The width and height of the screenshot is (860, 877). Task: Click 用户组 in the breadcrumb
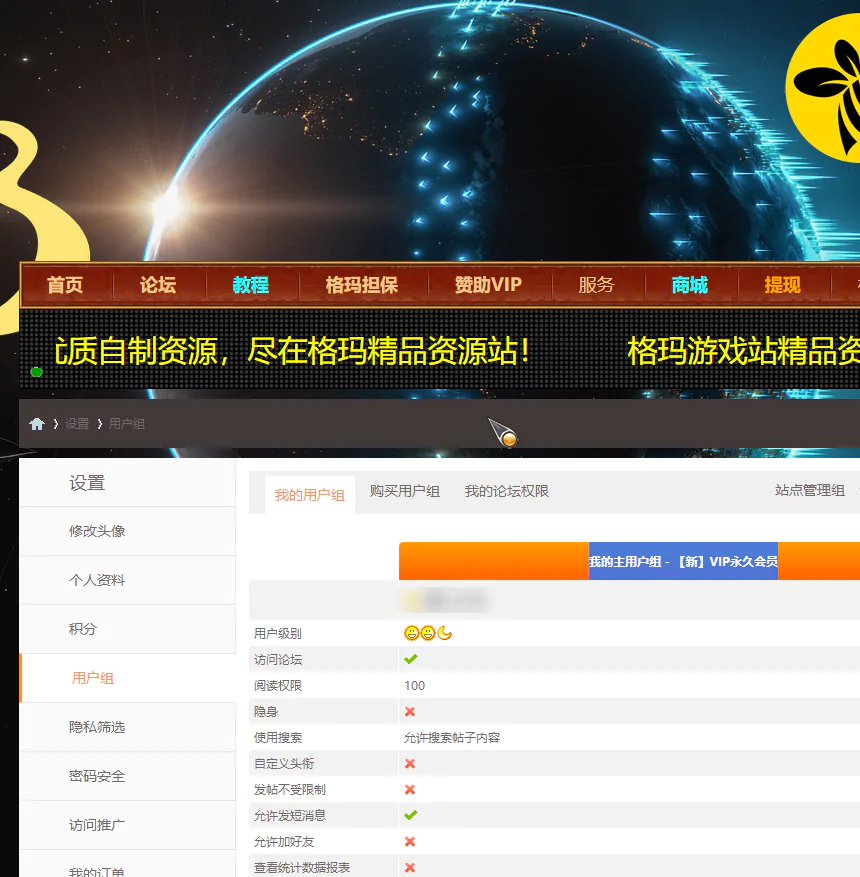pos(127,424)
